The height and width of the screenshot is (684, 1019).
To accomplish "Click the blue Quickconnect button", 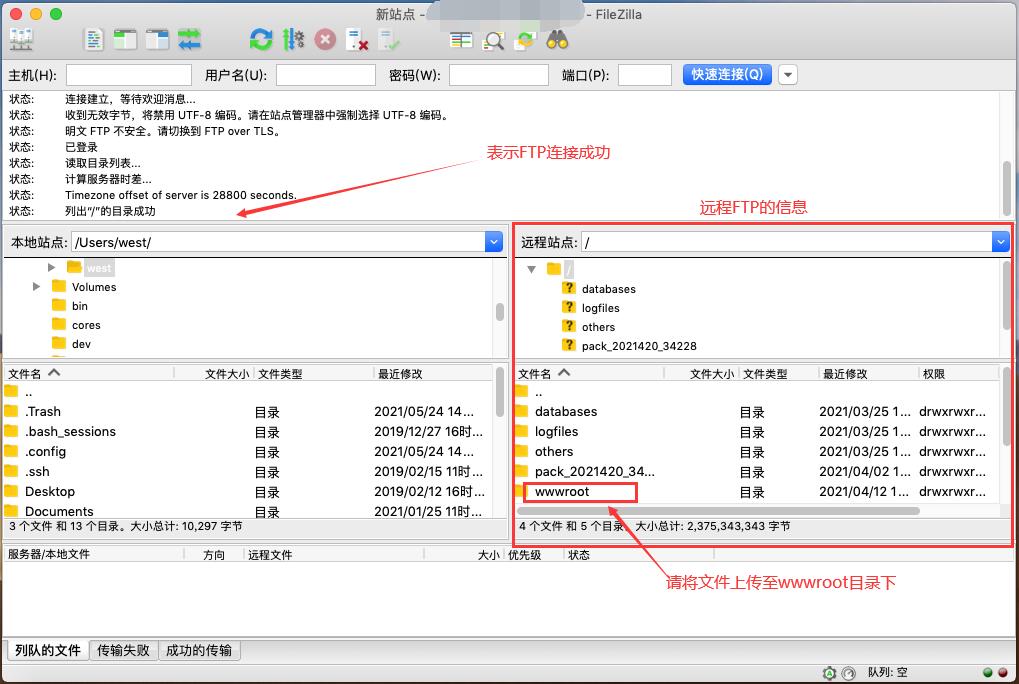I will (x=727, y=75).
